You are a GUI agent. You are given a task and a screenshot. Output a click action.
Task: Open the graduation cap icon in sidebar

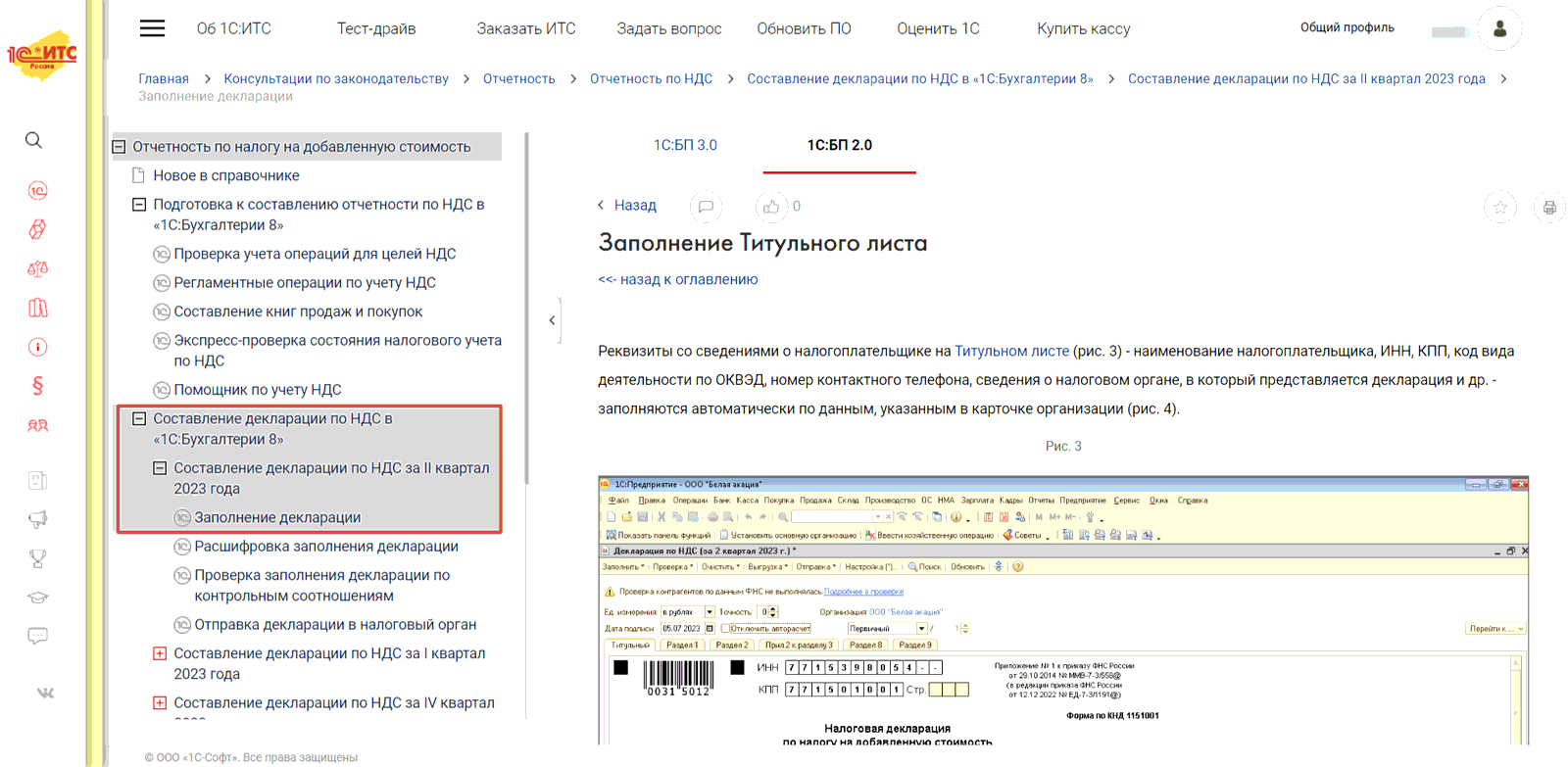[37, 598]
